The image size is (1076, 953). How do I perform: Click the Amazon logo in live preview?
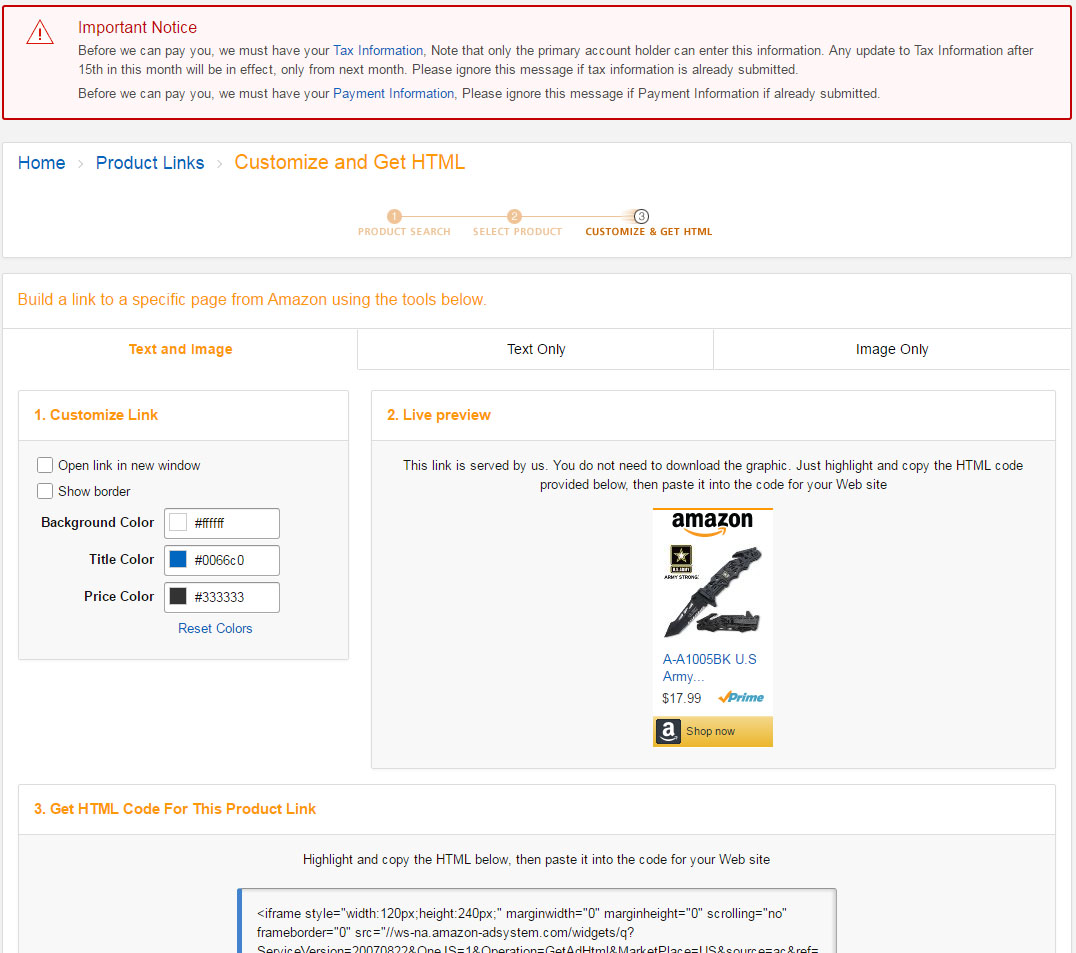pos(712,523)
